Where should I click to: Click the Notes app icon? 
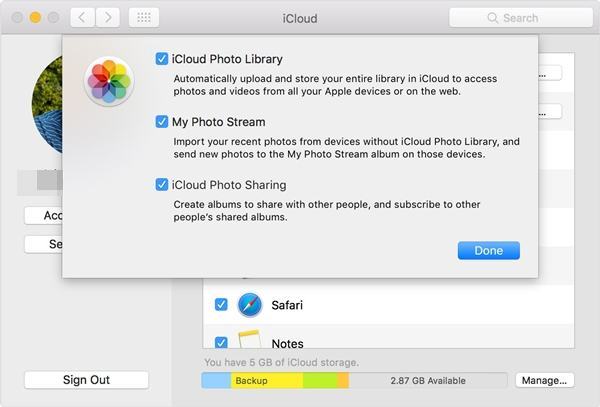pos(249,341)
